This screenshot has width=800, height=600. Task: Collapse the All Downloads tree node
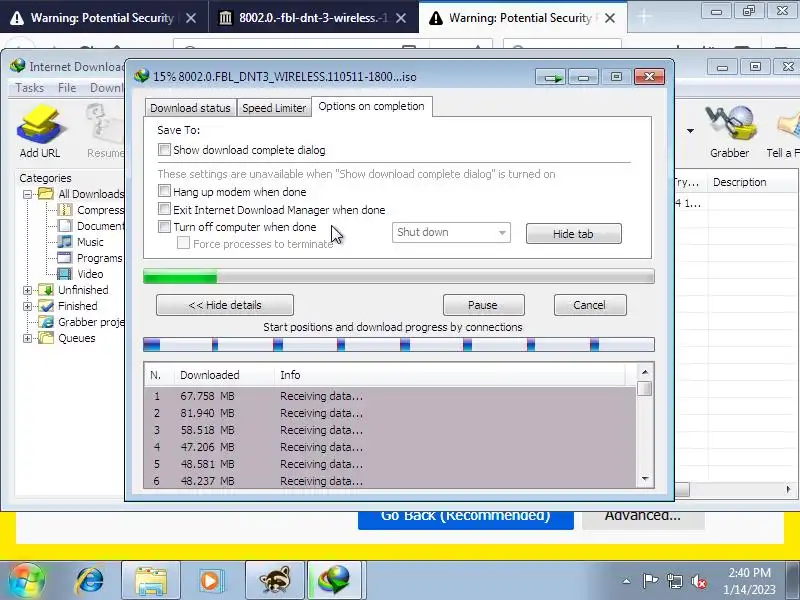tap(28, 194)
